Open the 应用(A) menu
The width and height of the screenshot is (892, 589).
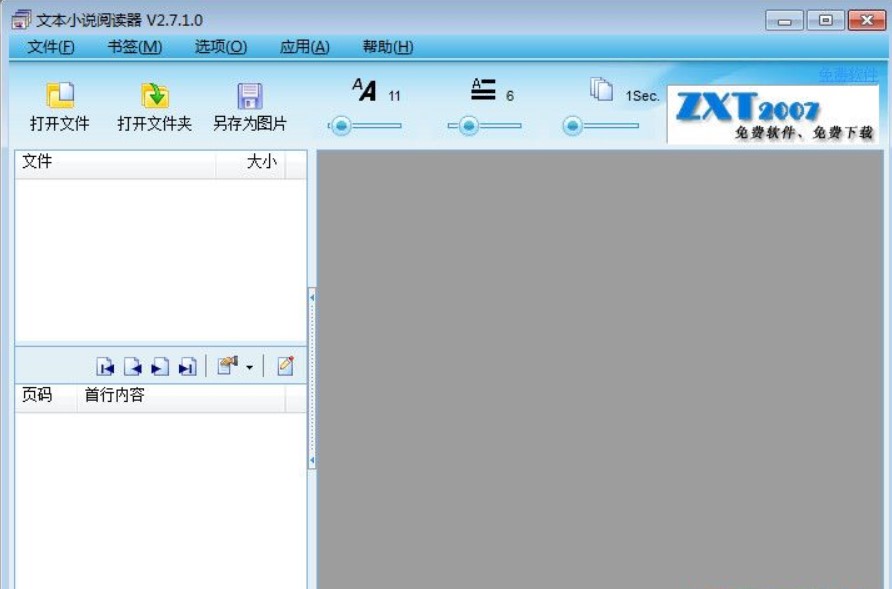[x=304, y=47]
